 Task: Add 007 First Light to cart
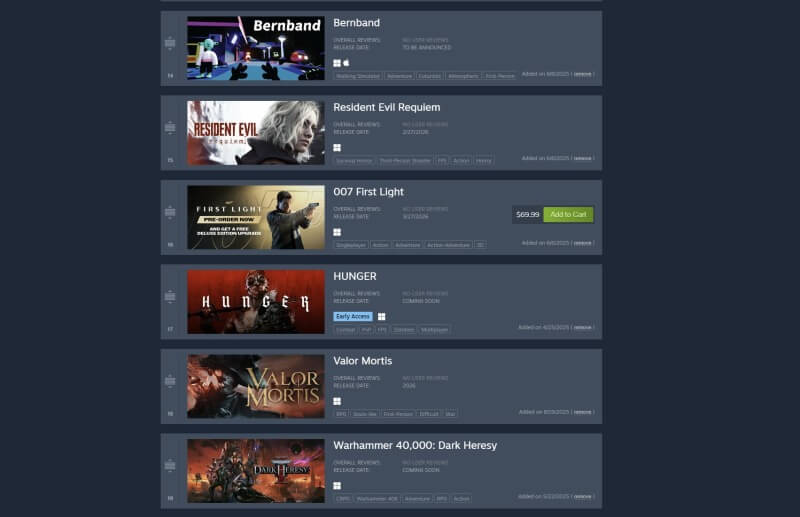tap(568, 214)
